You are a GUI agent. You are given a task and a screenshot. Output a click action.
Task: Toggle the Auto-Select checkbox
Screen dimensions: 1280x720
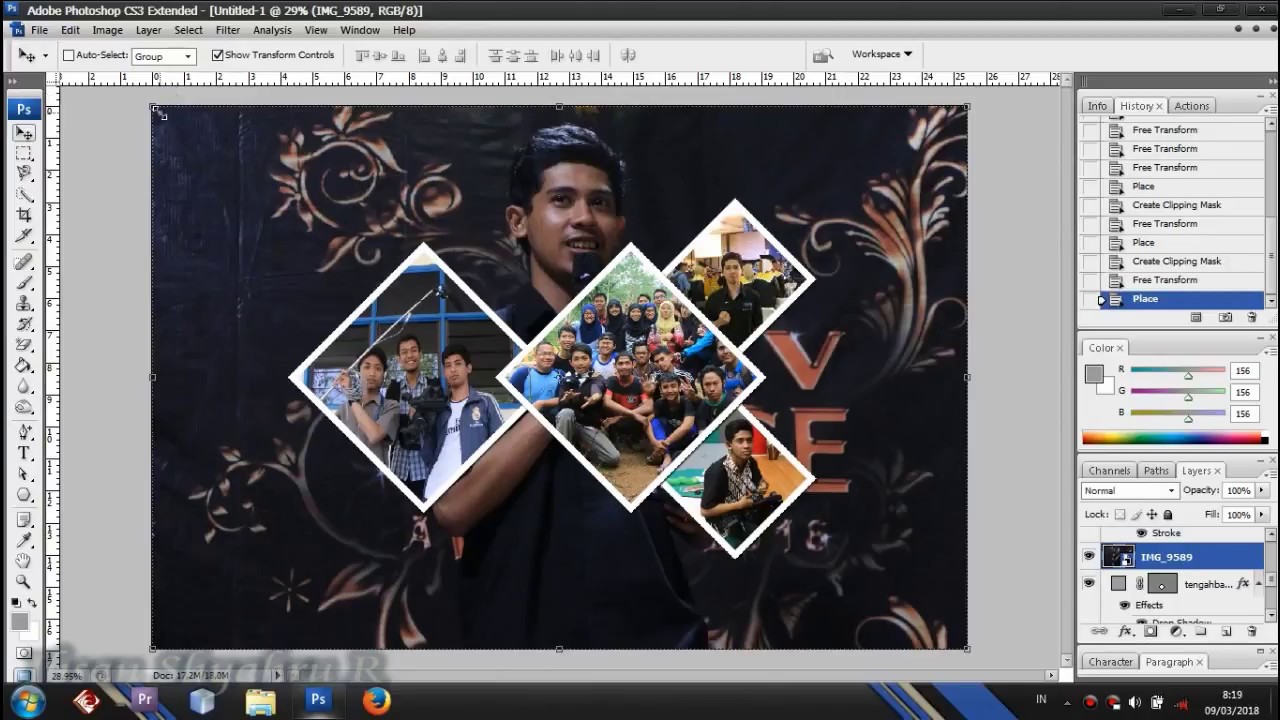[69, 55]
